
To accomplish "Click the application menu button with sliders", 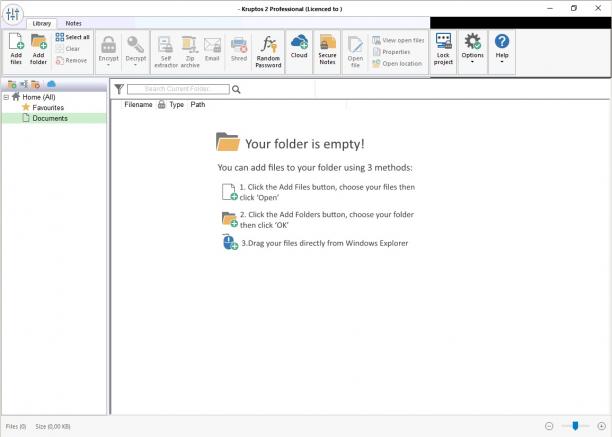I will click(x=13, y=14).
